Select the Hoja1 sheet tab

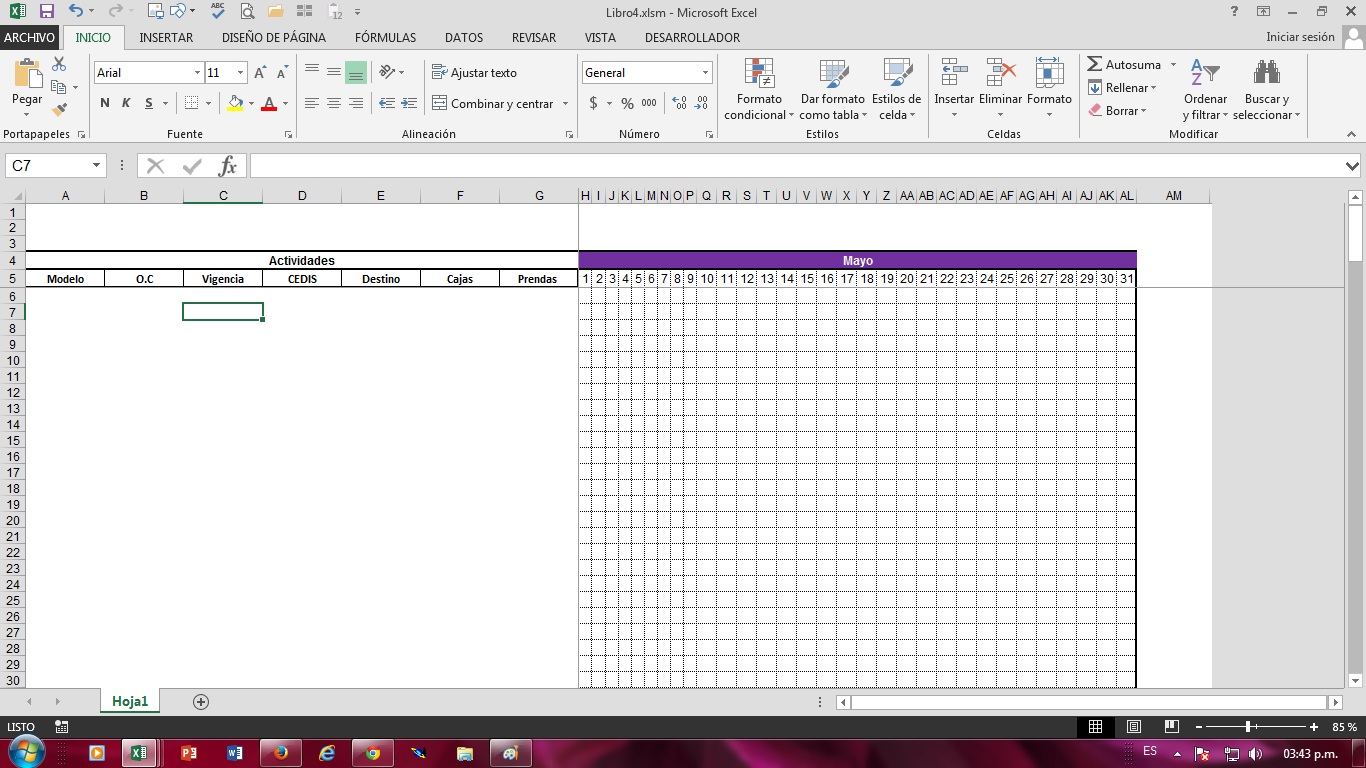(130, 702)
